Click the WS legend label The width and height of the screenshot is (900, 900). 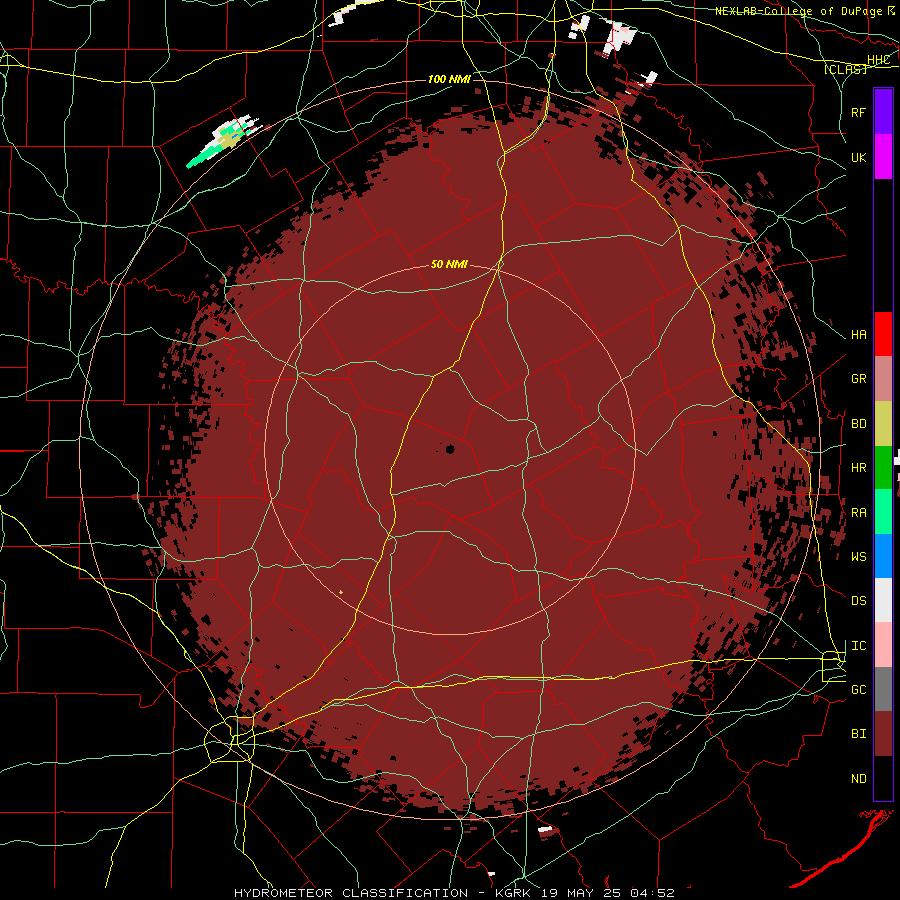(x=859, y=557)
